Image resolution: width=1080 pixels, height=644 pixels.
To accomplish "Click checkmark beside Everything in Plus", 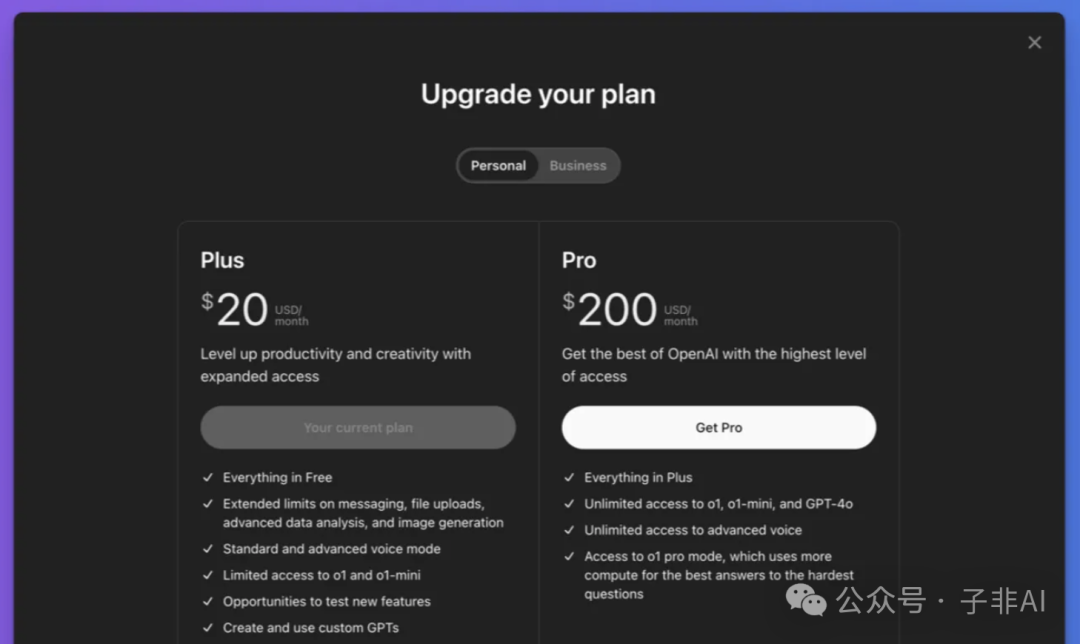I will click(x=569, y=478).
